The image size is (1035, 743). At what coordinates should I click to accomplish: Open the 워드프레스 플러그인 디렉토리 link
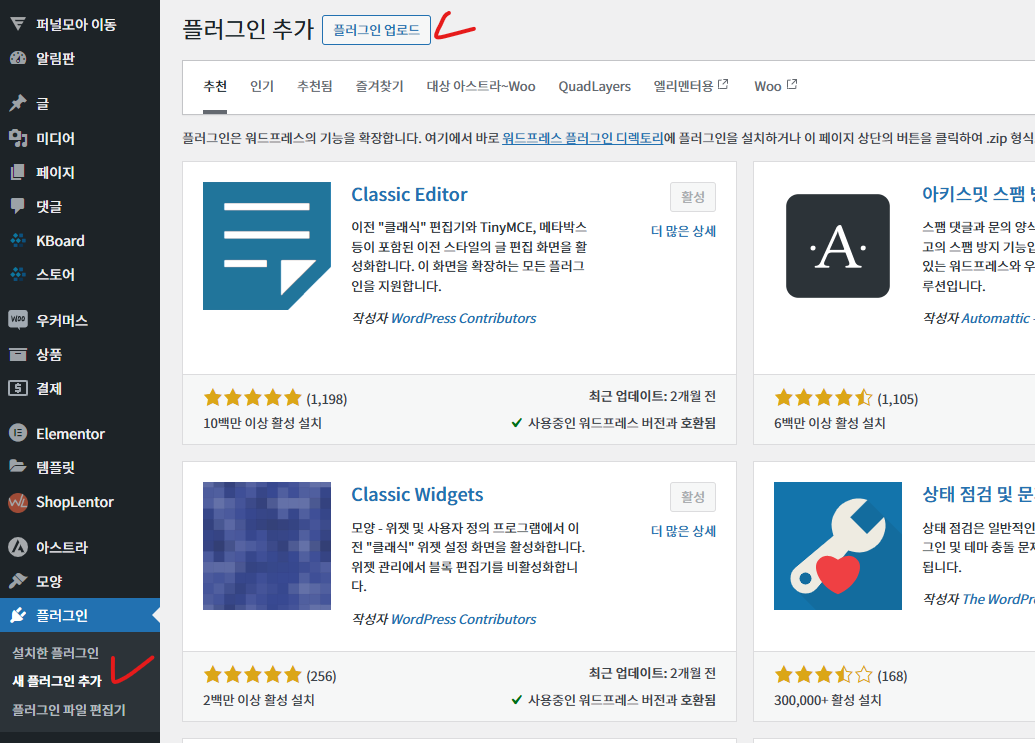pyautogui.click(x=583, y=138)
